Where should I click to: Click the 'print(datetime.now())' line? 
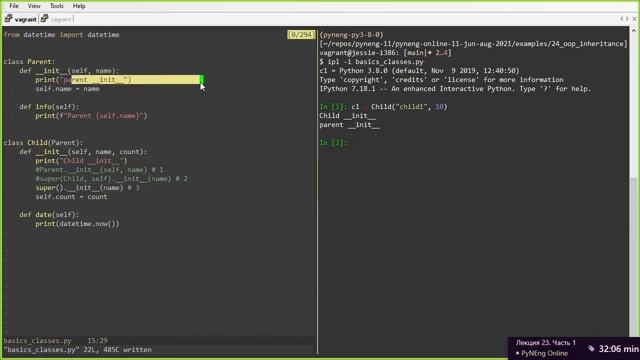point(77,223)
